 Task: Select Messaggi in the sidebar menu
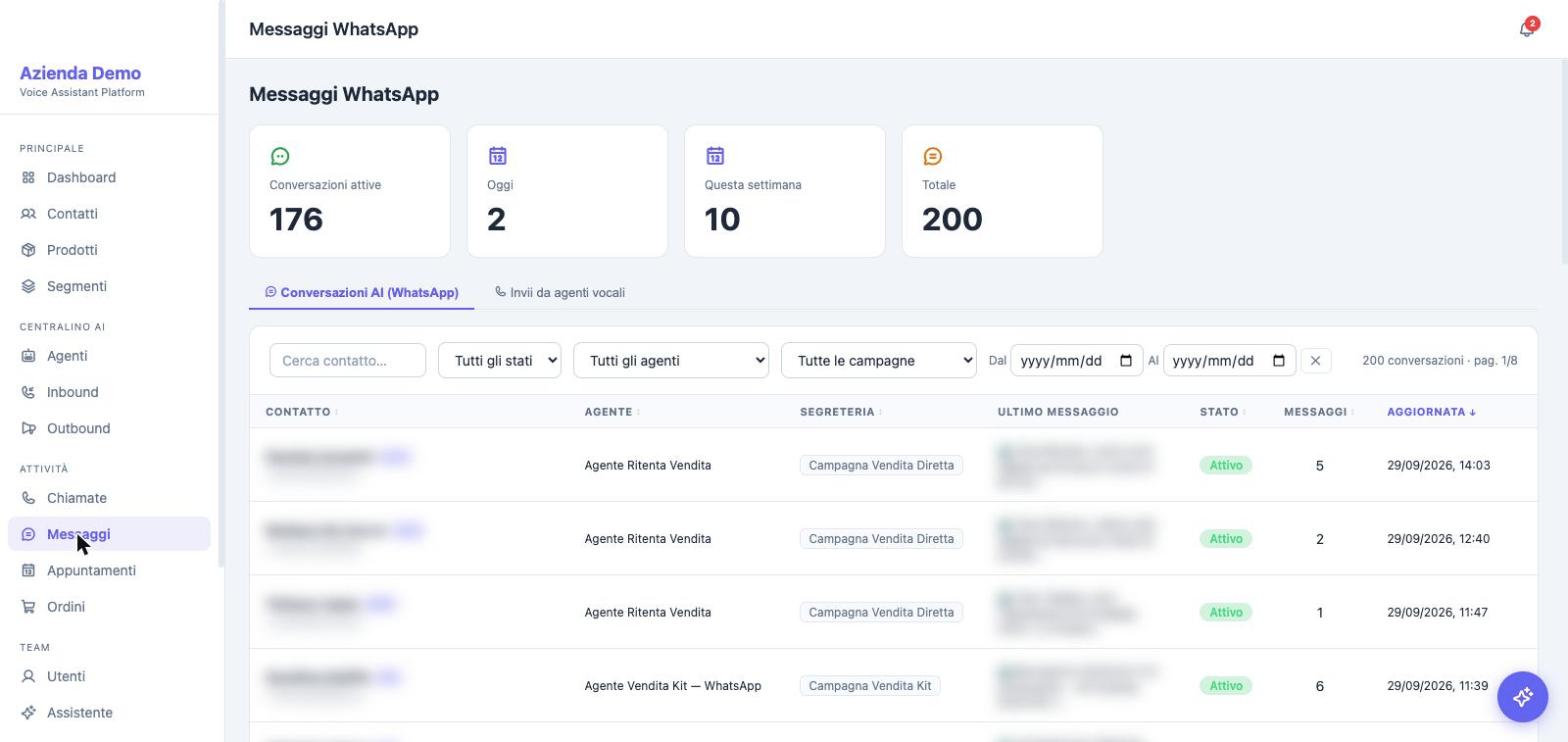[x=109, y=534]
